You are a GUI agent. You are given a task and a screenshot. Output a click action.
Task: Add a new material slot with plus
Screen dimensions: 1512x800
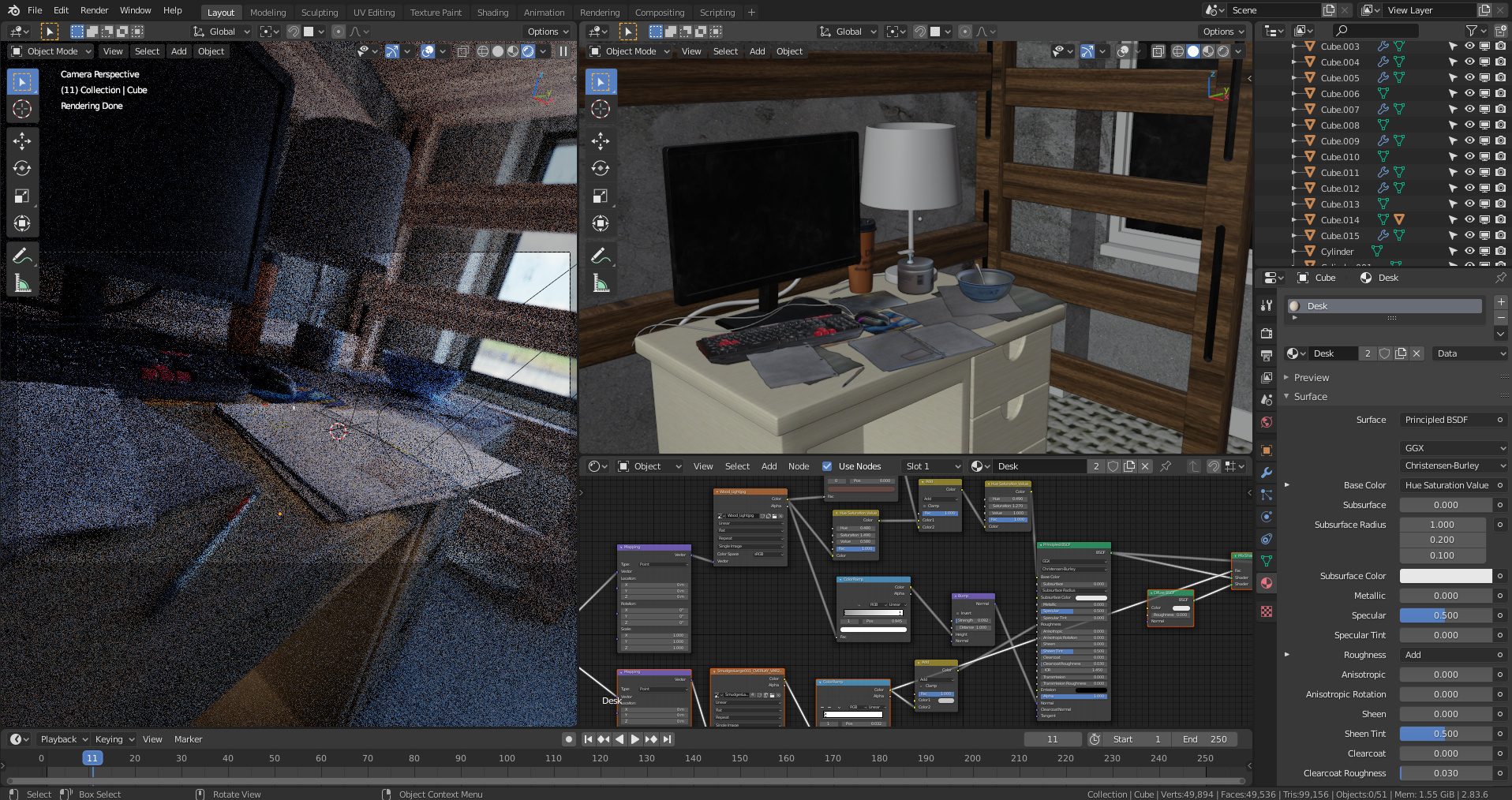click(1501, 302)
